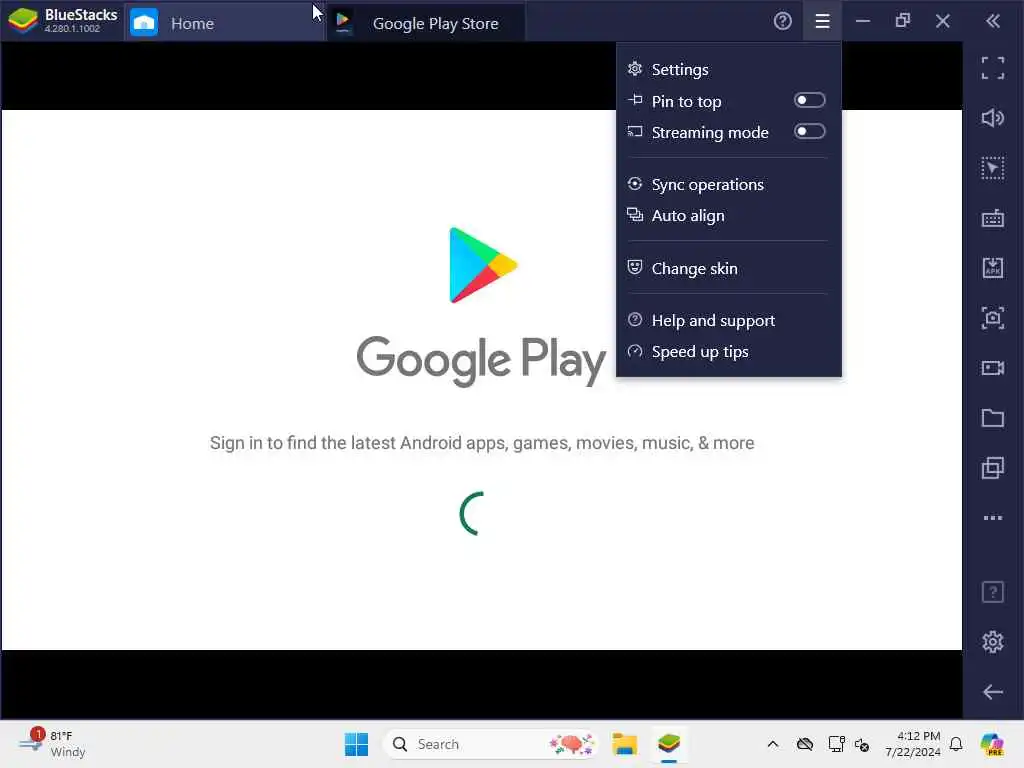Switch to the Google Play Store tab
This screenshot has height=768, width=1024.
[425, 23]
